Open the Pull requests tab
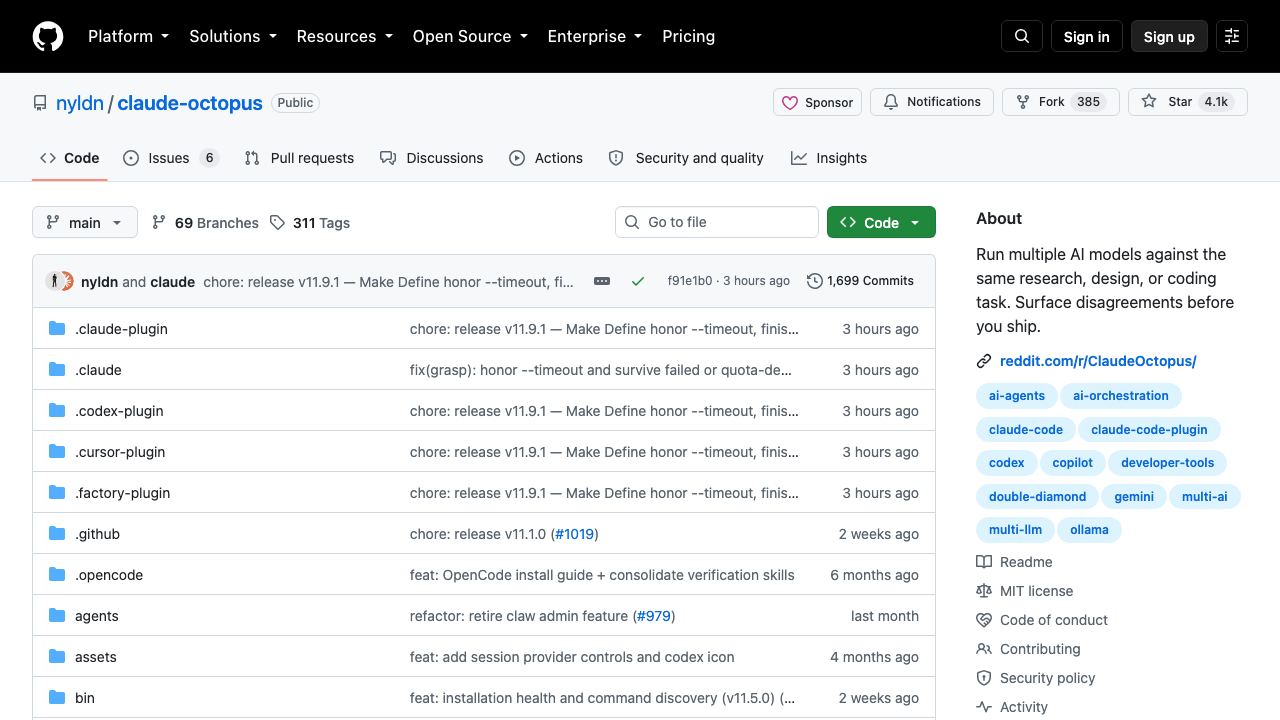The width and height of the screenshot is (1280, 720). (x=299, y=158)
